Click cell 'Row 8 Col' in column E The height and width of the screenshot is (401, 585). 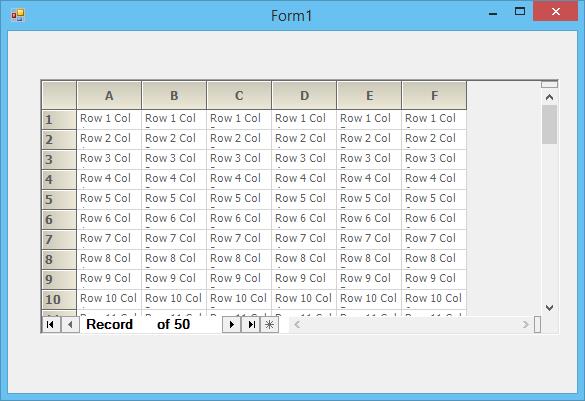click(x=369, y=260)
